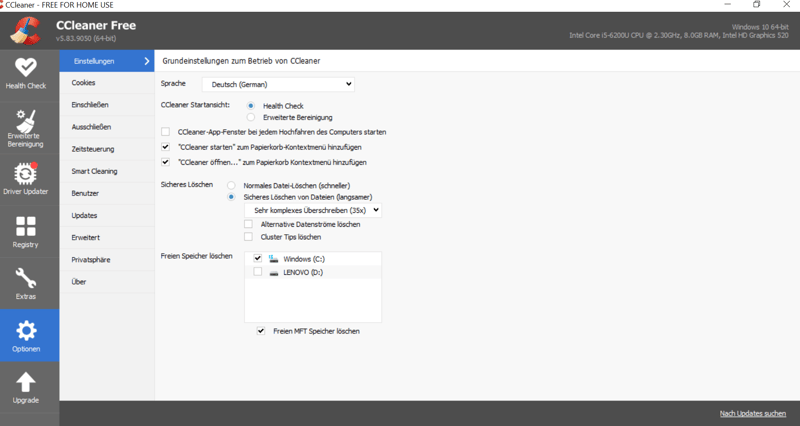Switch to the Smart Cleaning section

tap(94, 171)
